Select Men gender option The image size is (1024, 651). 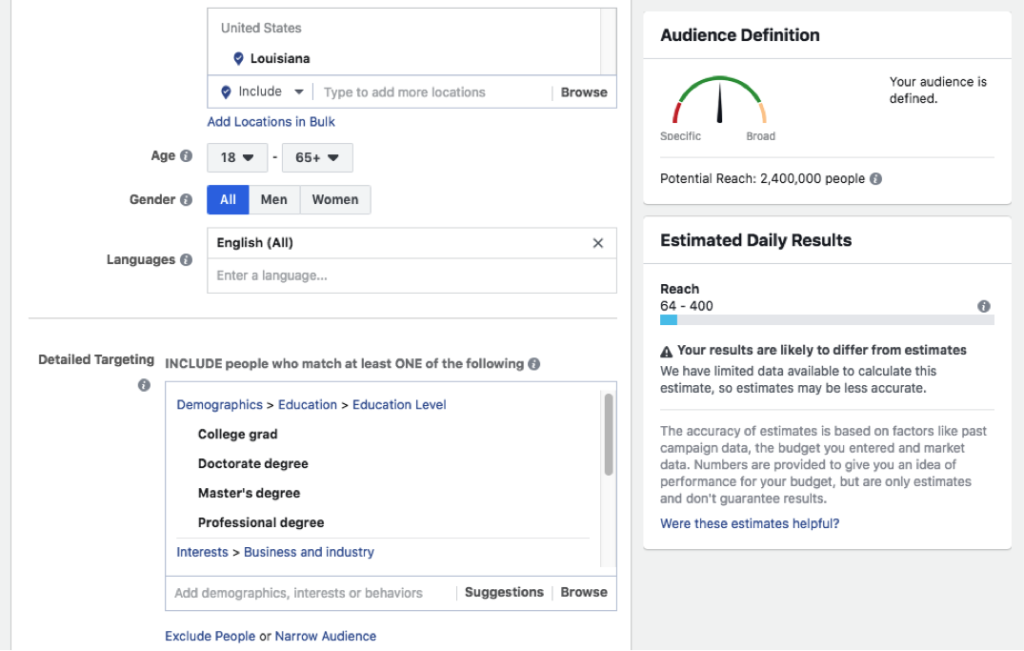(274, 200)
